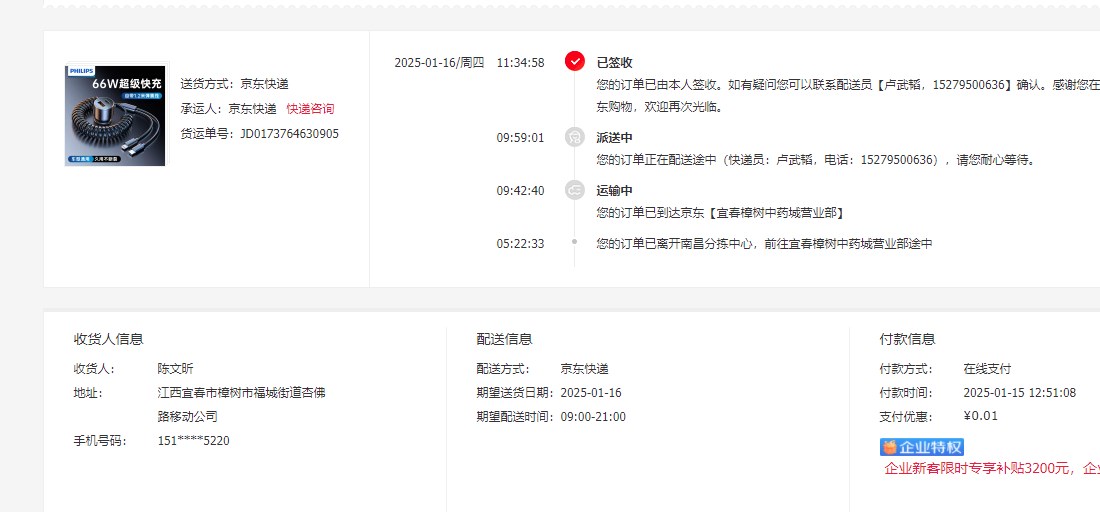Image resolution: width=1100 pixels, height=512 pixels.
Task: Click the red checkmark 已签收 status icon
Action: coord(575,62)
